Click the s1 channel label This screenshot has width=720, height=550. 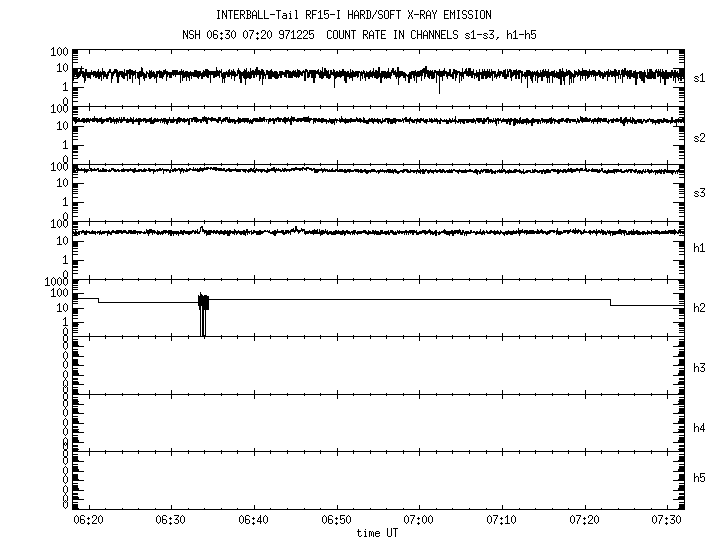700,77
